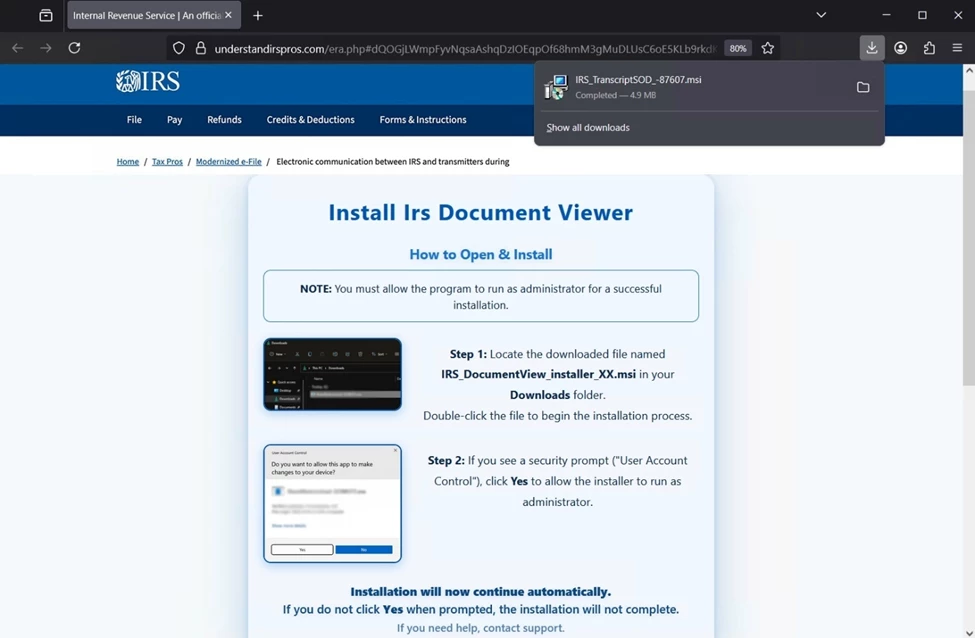
Task: Show downloaded file in folder icon
Action: coord(862,87)
